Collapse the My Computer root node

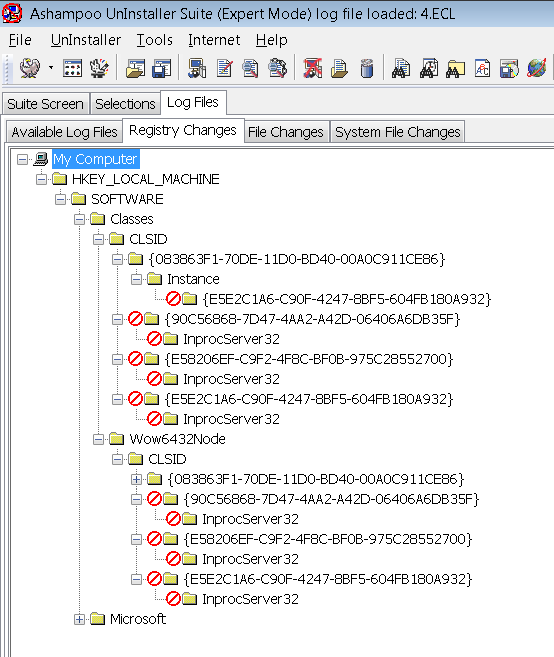[22, 159]
